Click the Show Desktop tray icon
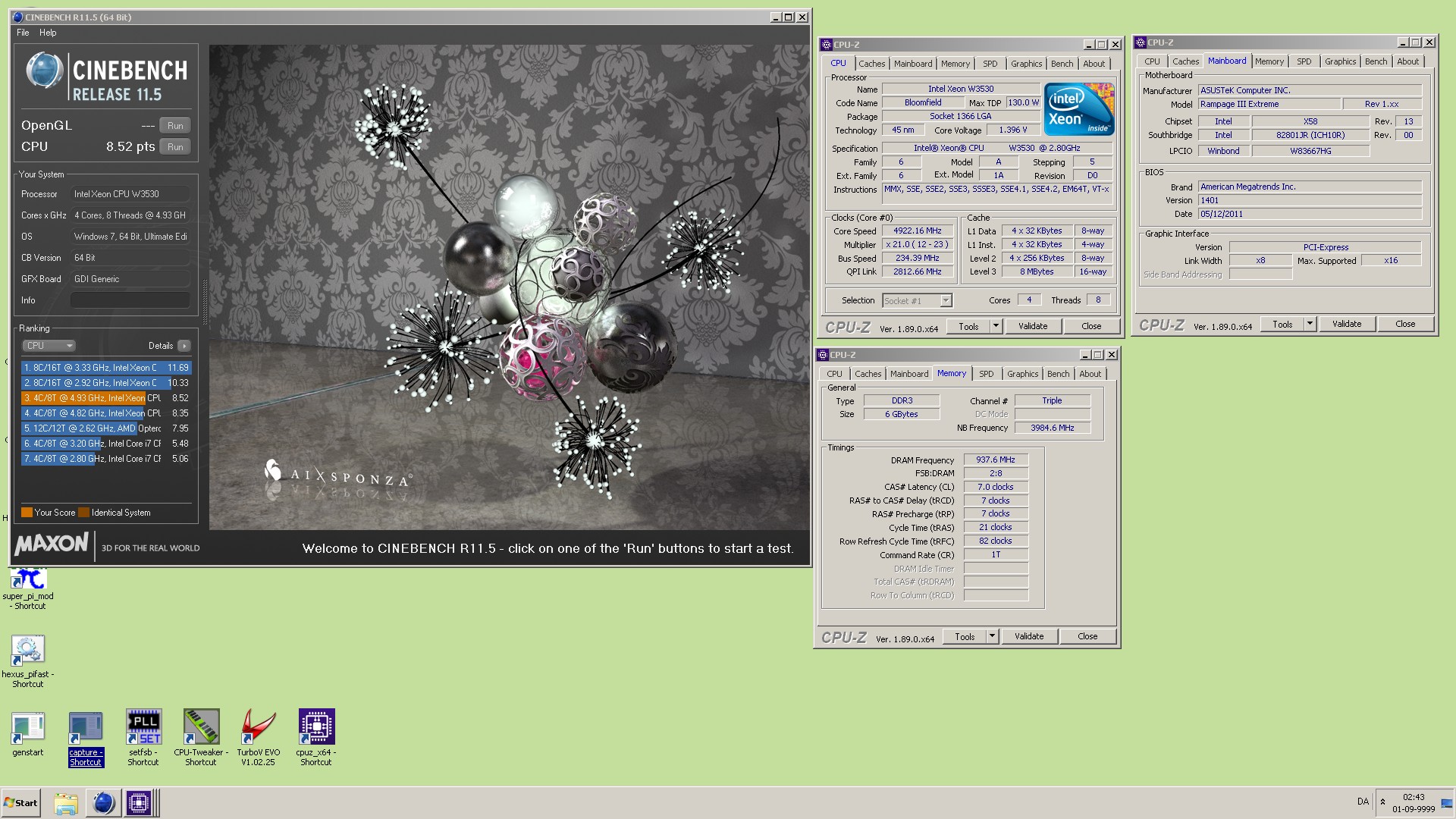The width and height of the screenshot is (1456, 819). 1447,803
